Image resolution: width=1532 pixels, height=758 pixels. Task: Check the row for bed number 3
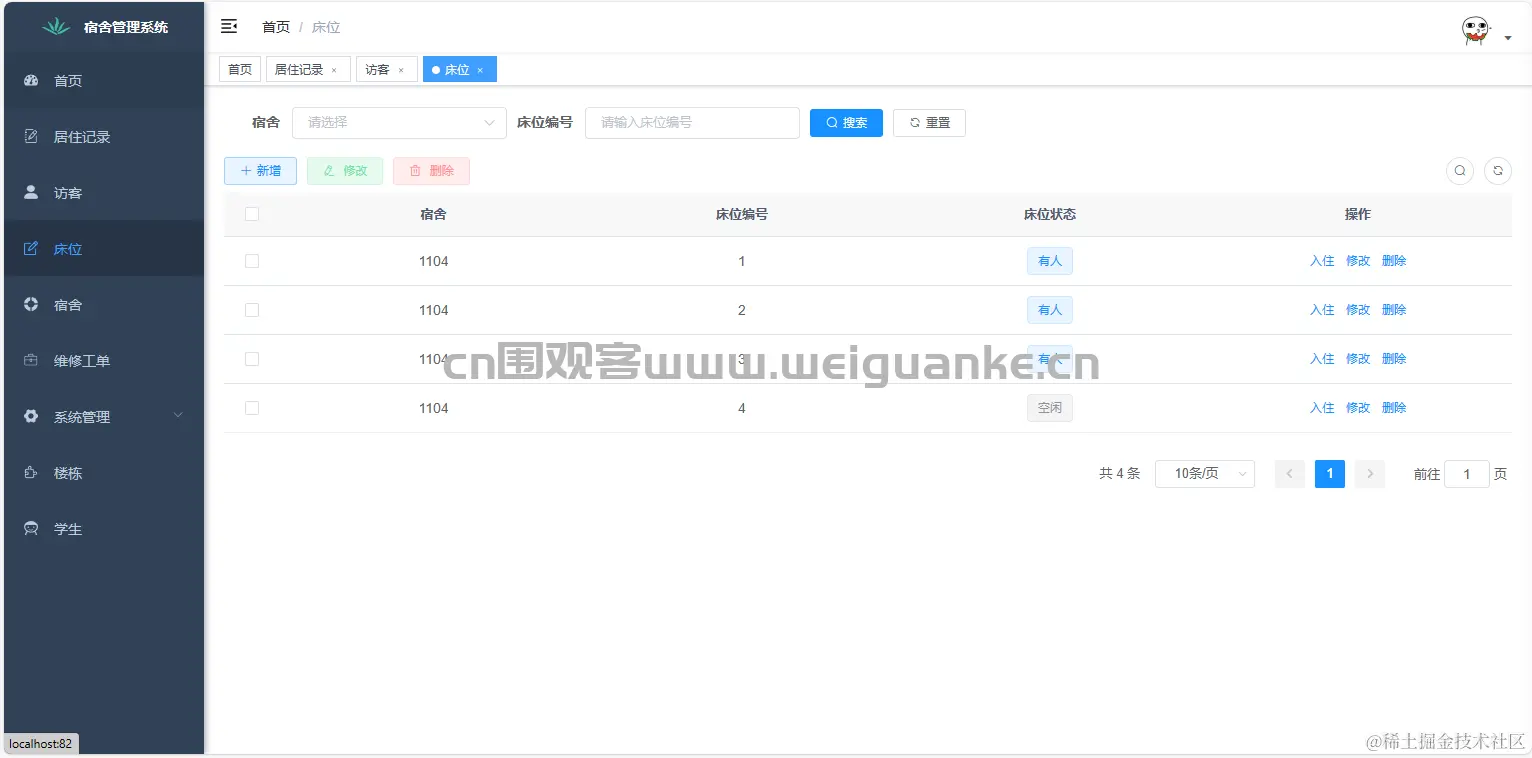[252, 359]
